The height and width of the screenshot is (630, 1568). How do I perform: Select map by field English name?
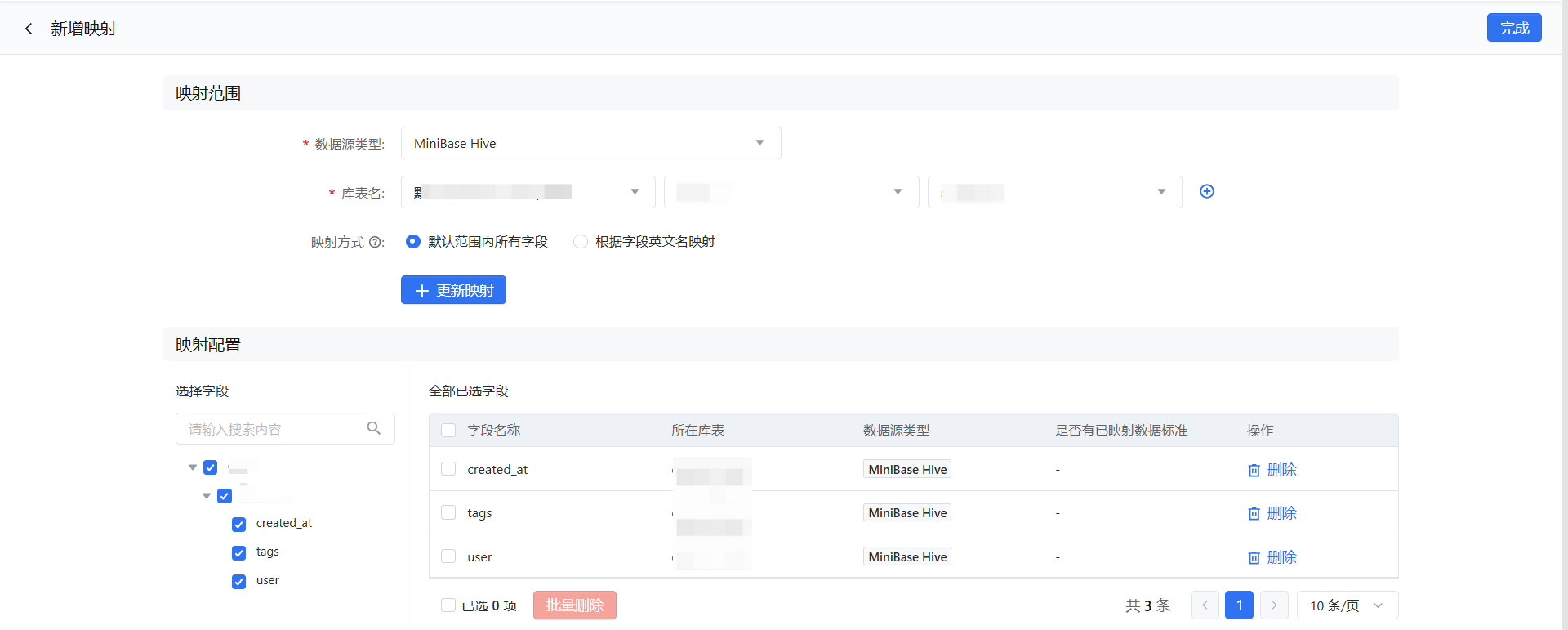[x=581, y=242]
